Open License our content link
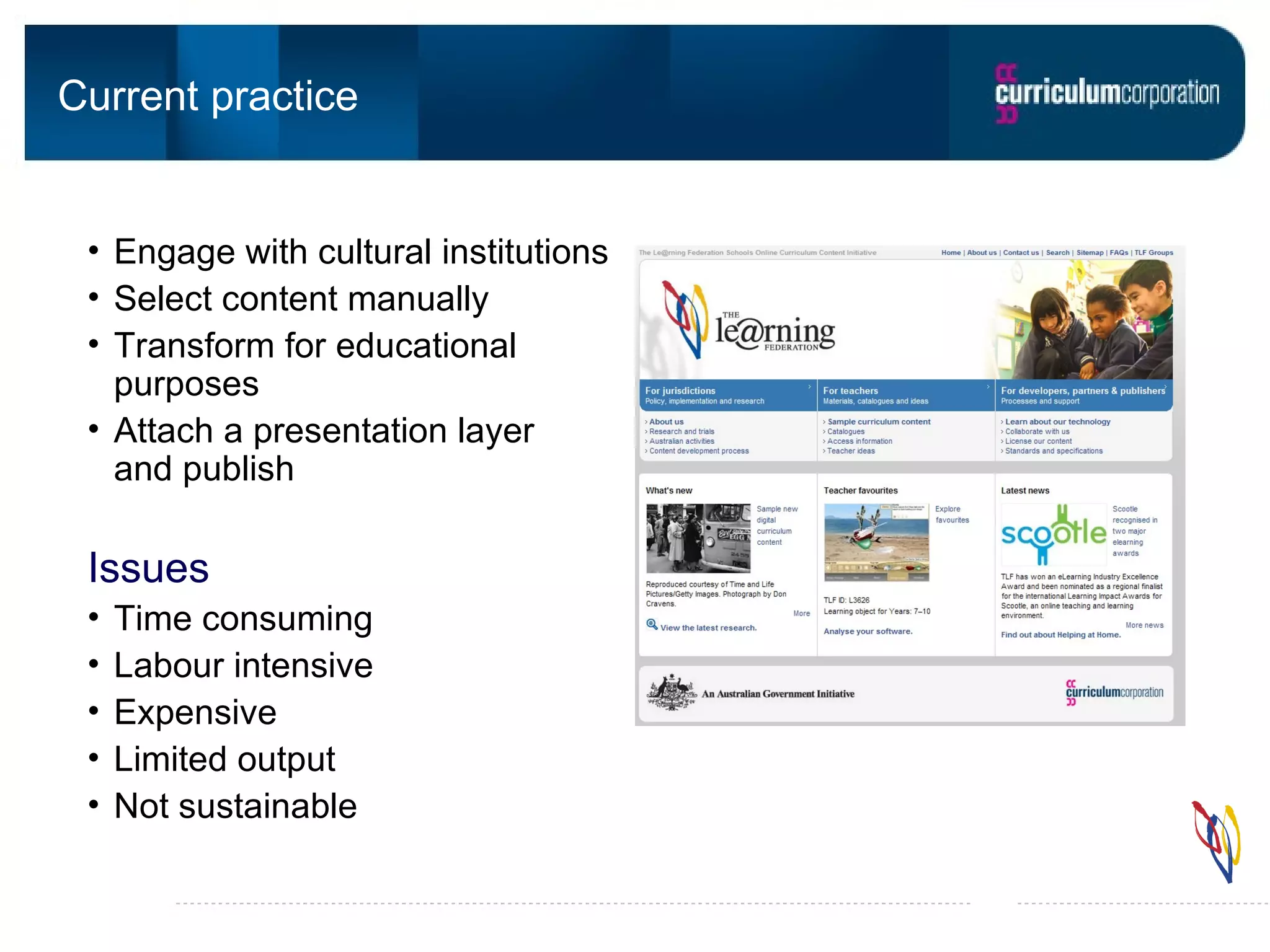This screenshot has height=952, width=1270. (1038, 442)
